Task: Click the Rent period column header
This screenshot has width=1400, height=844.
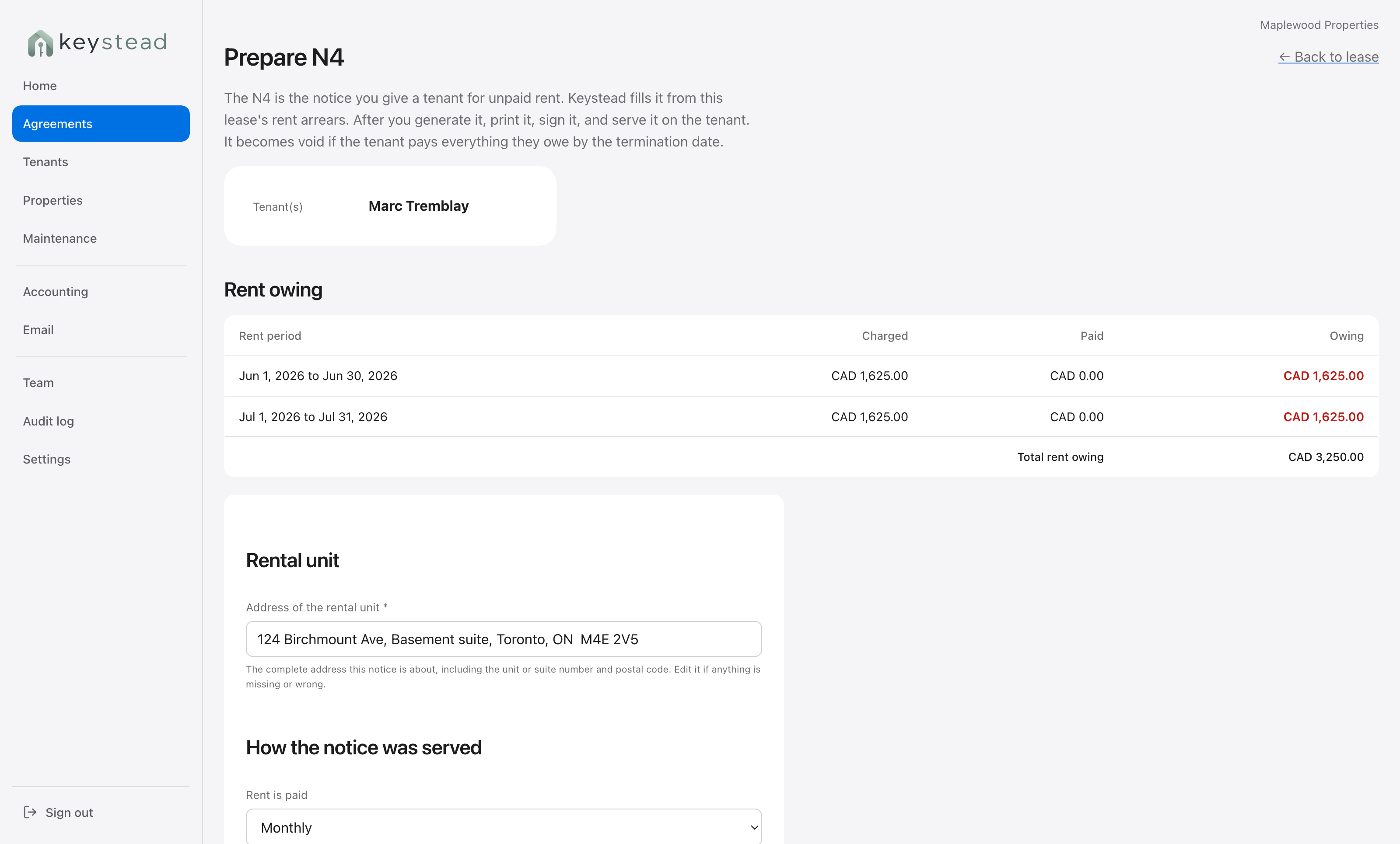Action: (x=270, y=336)
